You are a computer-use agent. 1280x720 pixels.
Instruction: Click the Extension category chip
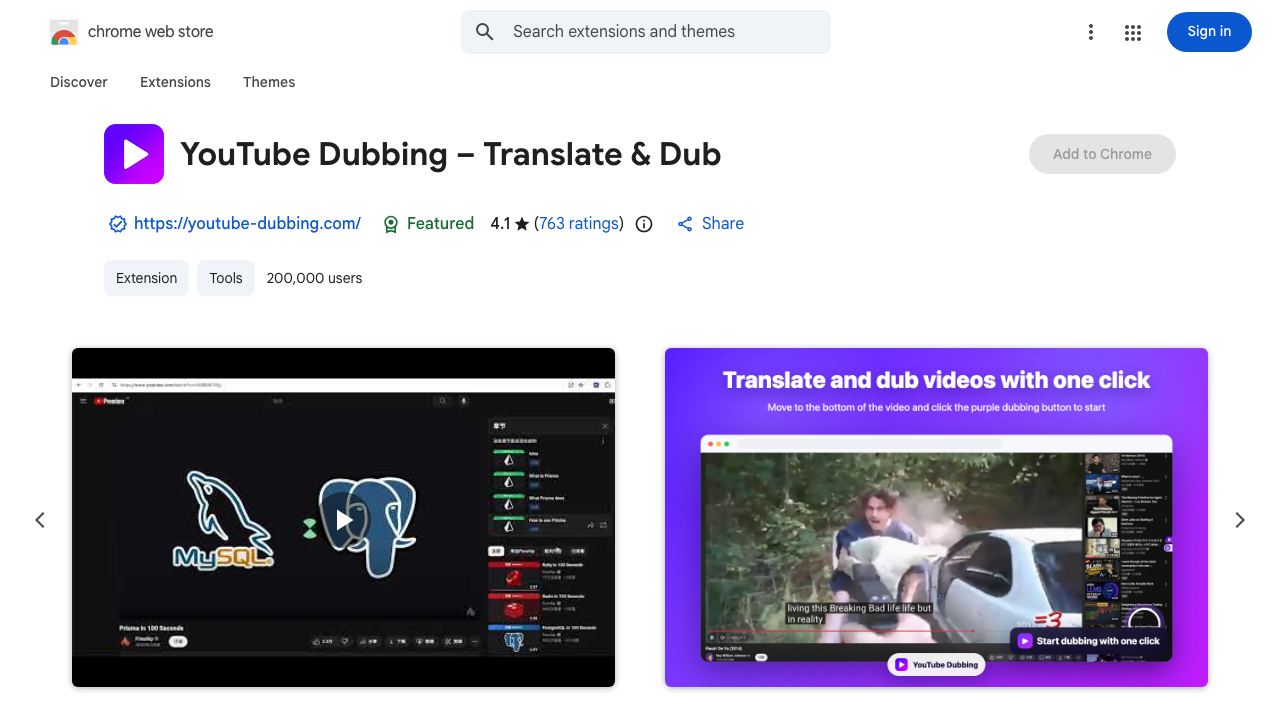(146, 278)
